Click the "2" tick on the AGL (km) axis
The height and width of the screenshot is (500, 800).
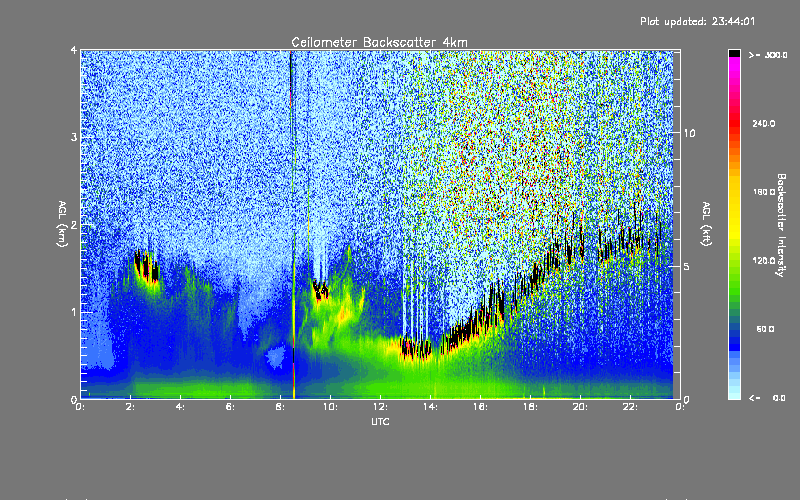pos(74,224)
